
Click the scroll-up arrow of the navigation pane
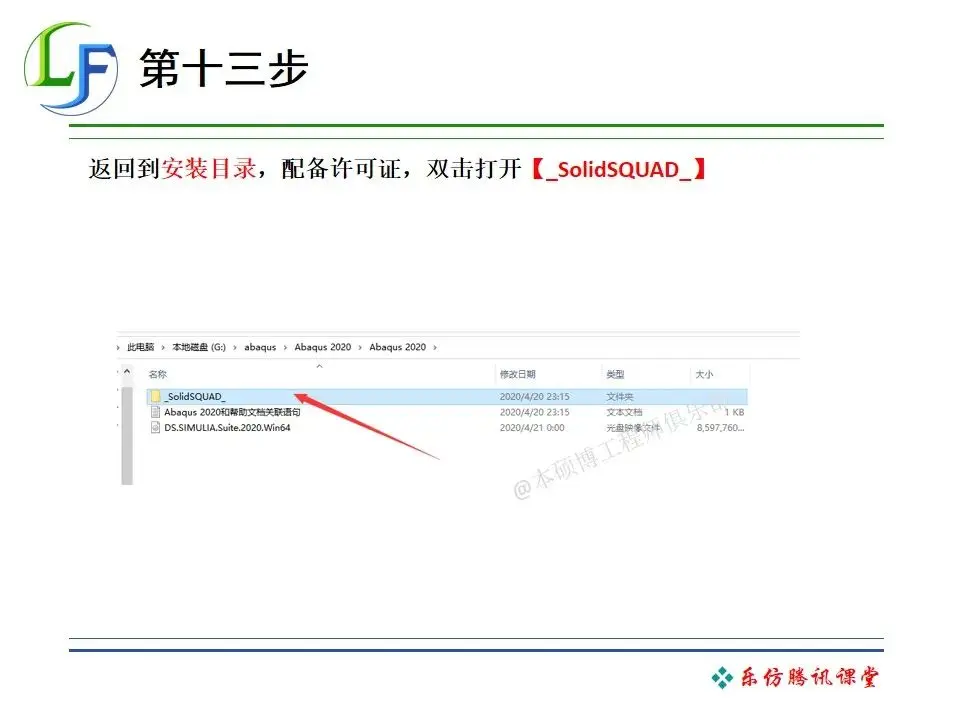[127, 372]
